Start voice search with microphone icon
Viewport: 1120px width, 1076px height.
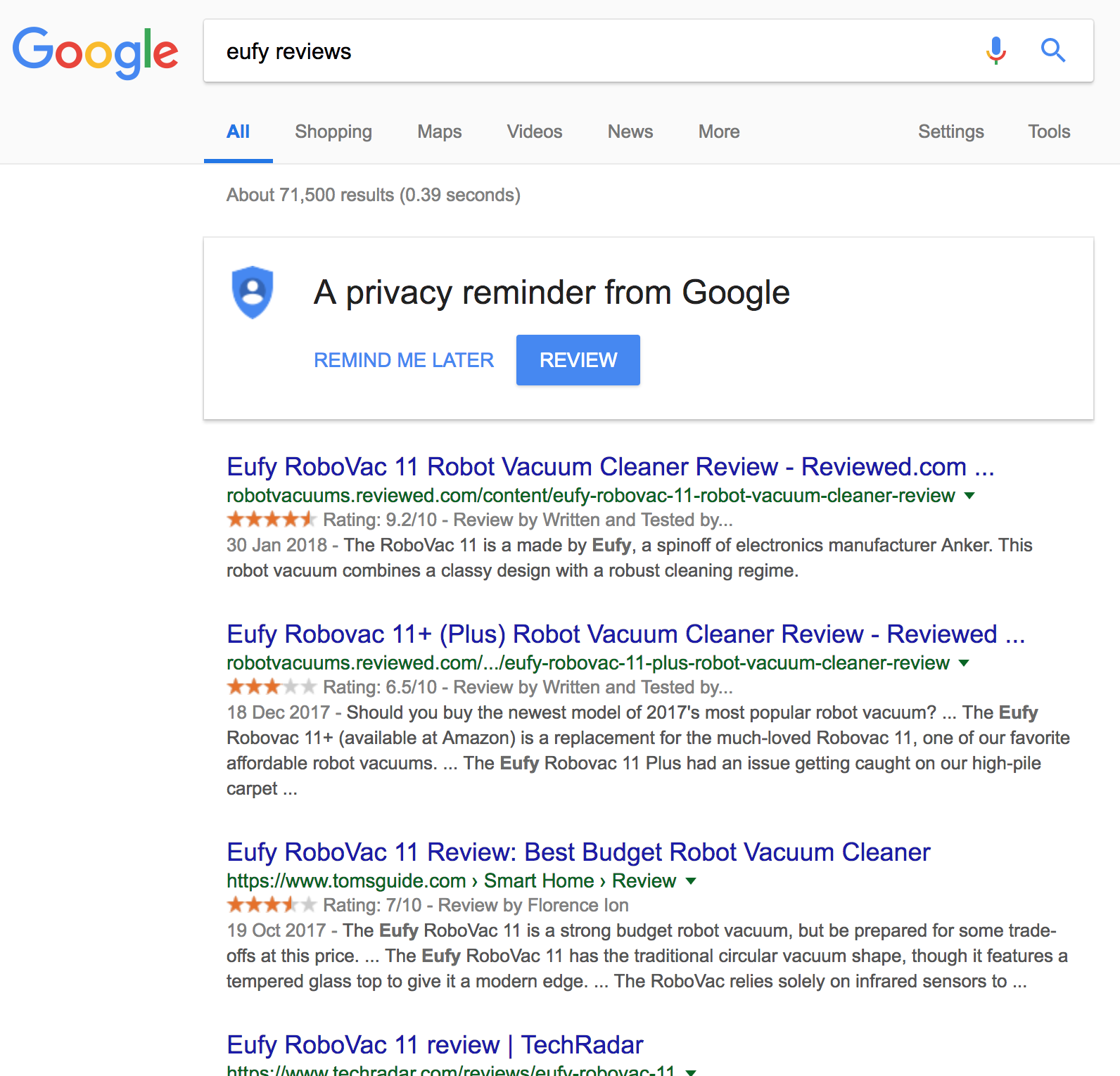click(x=995, y=51)
